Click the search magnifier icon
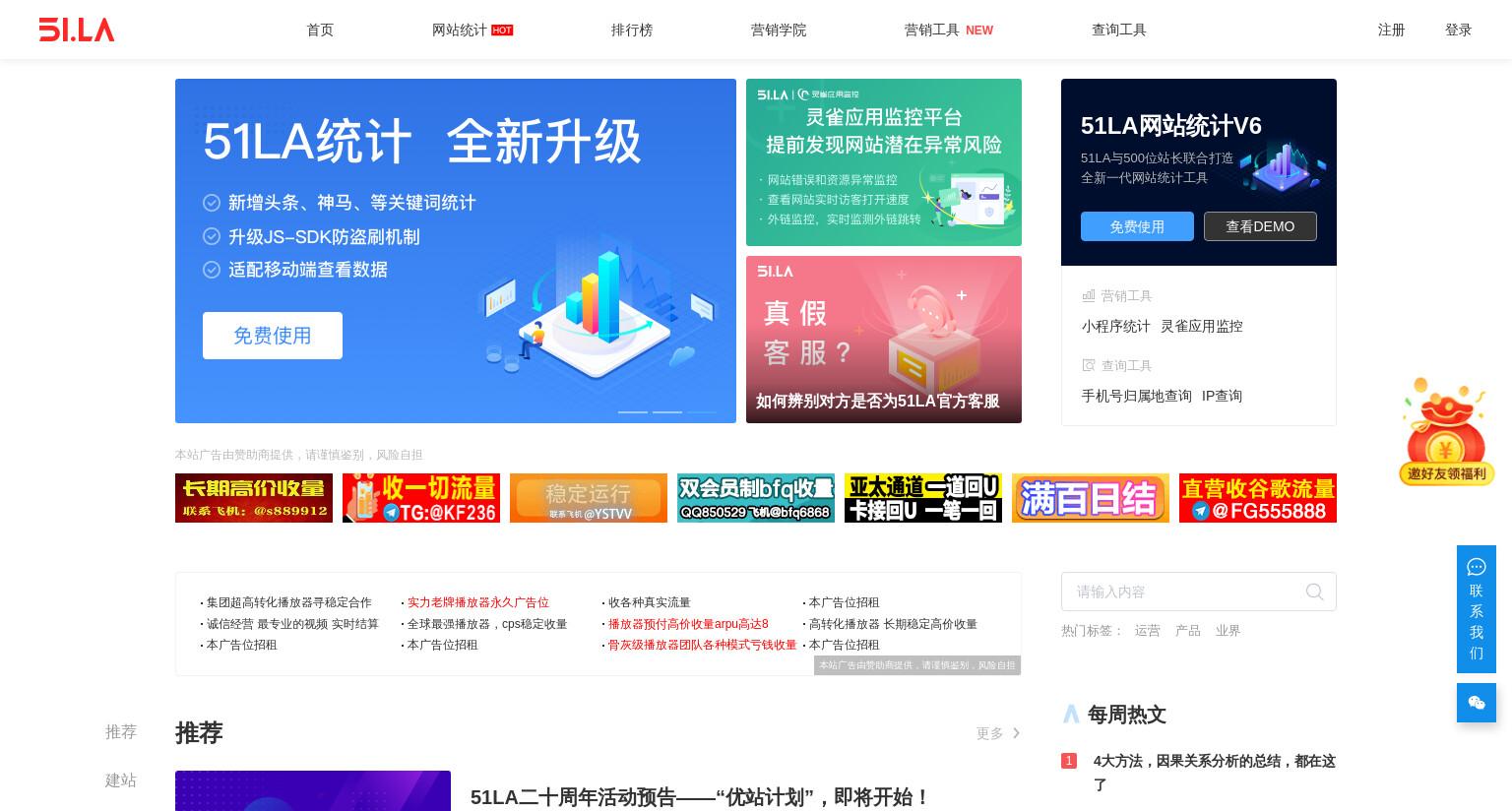This screenshot has width=1512, height=811. point(1314,592)
